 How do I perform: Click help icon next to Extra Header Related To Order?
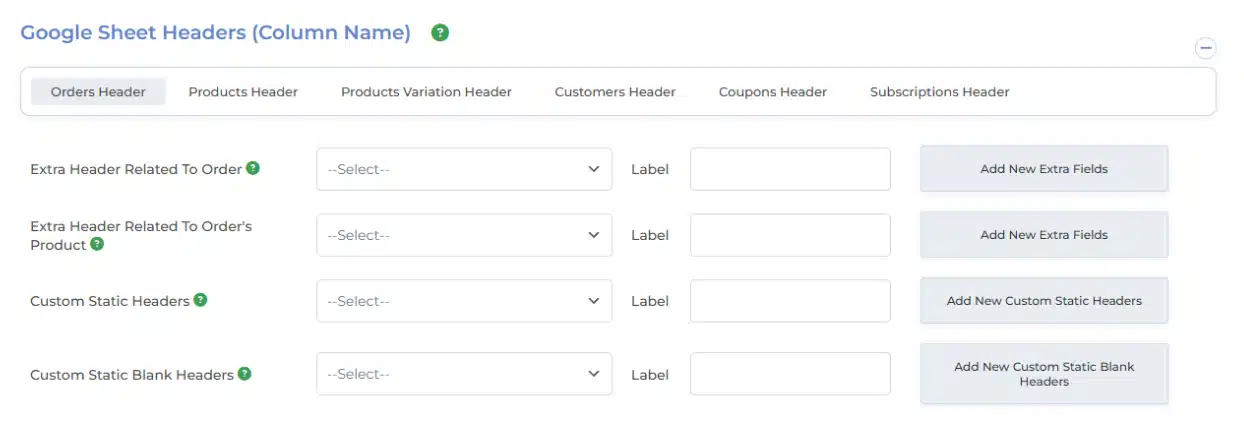253,168
